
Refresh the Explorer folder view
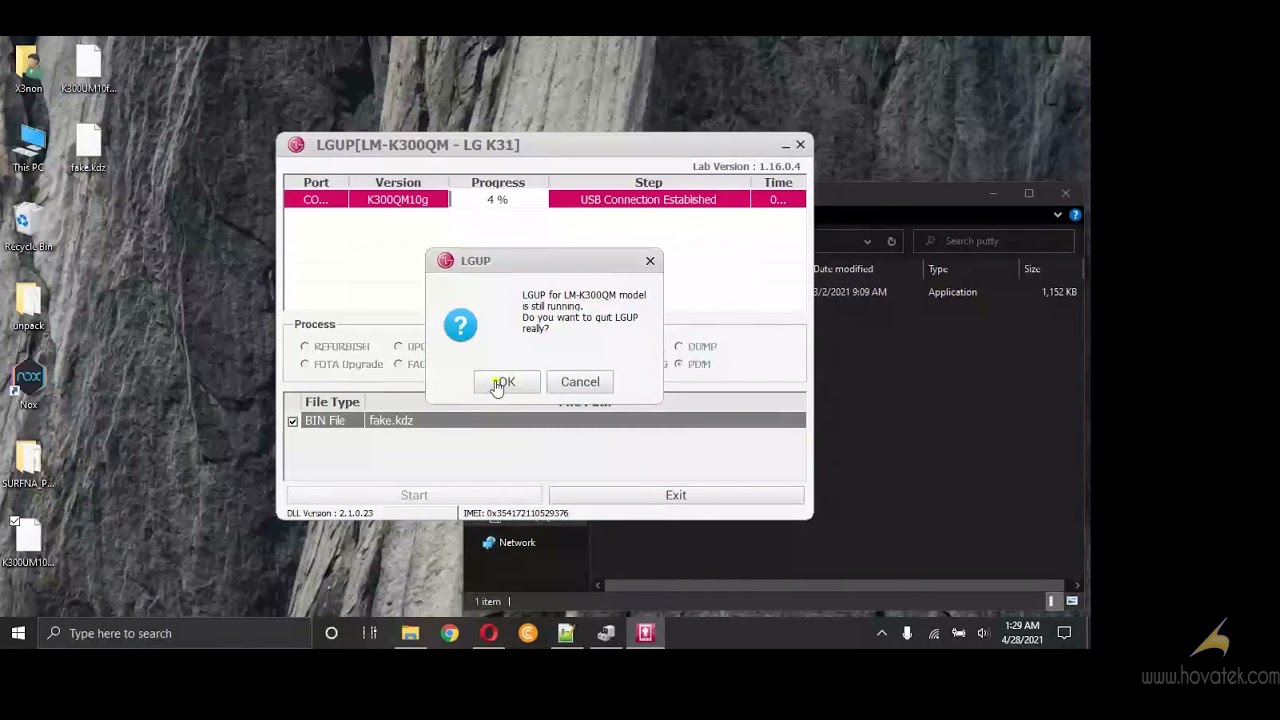point(891,241)
